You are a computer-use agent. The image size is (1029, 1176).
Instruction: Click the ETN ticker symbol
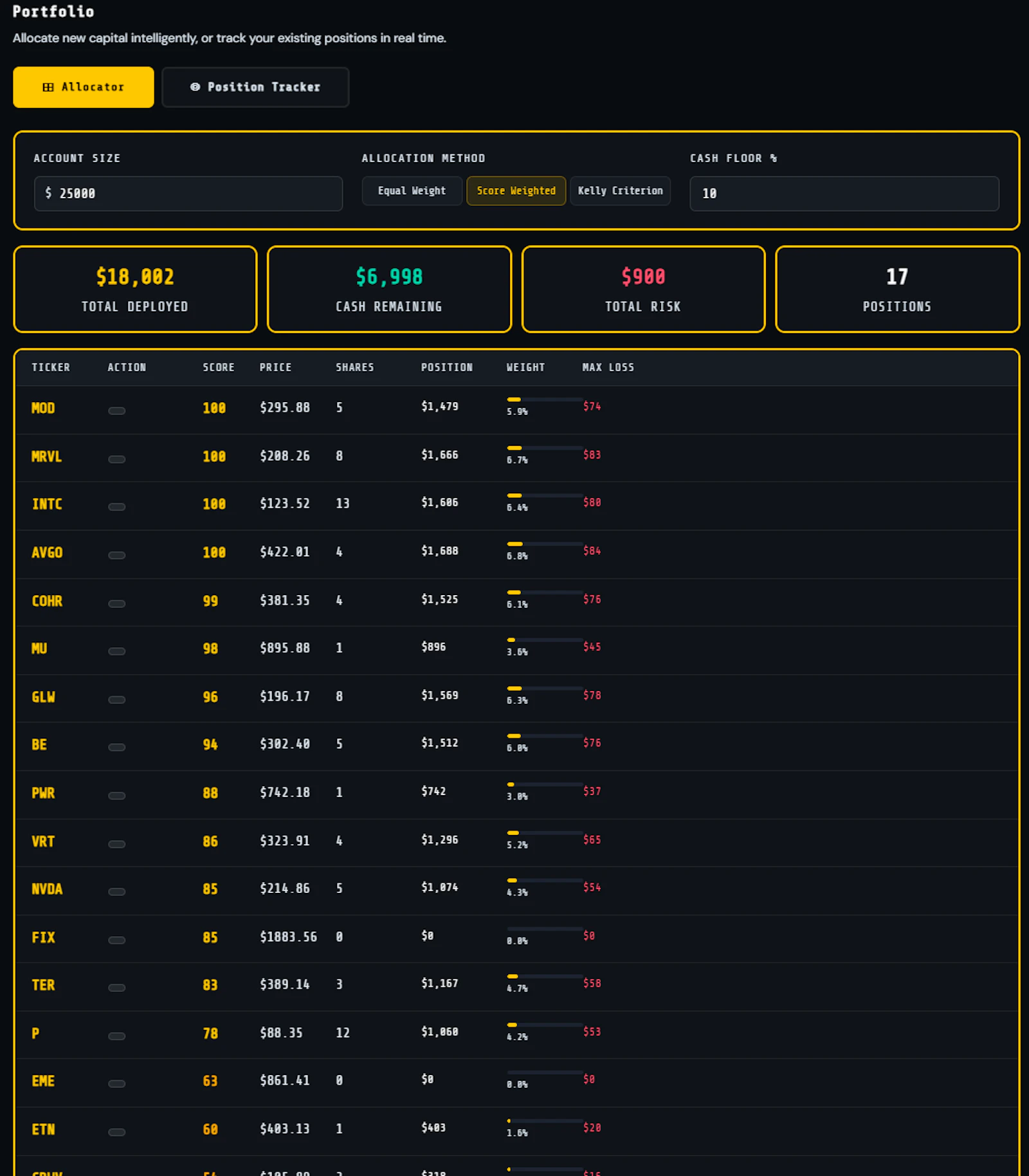[x=43, y=1130]
